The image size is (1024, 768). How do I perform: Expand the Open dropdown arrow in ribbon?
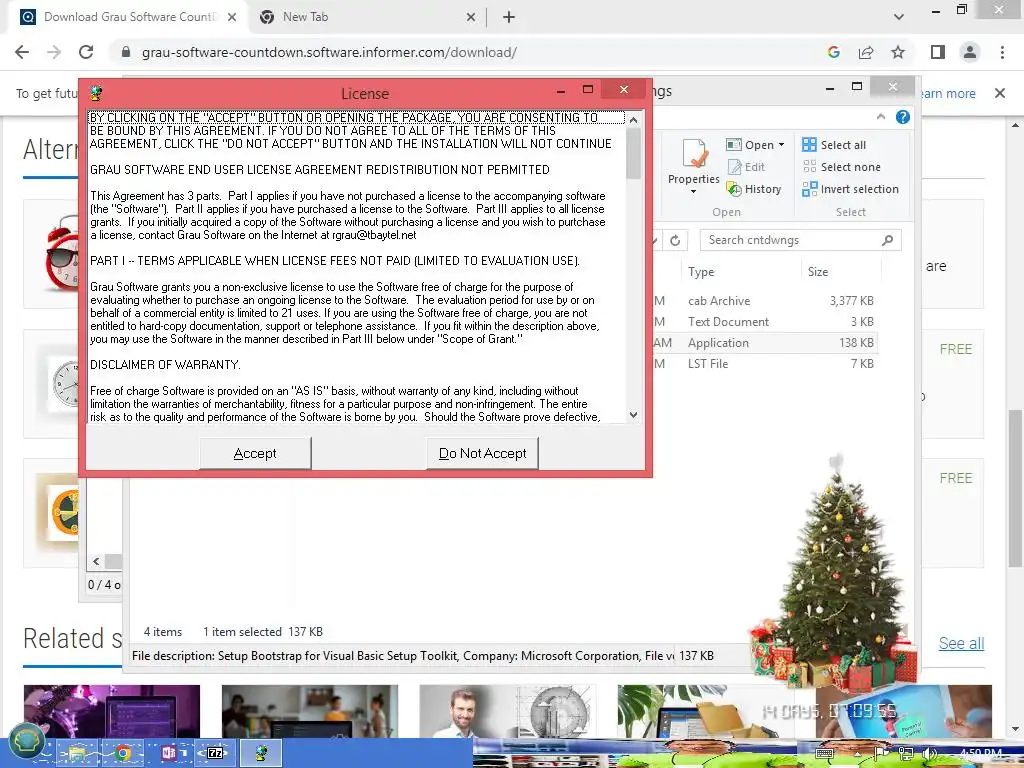pos(781,145)
